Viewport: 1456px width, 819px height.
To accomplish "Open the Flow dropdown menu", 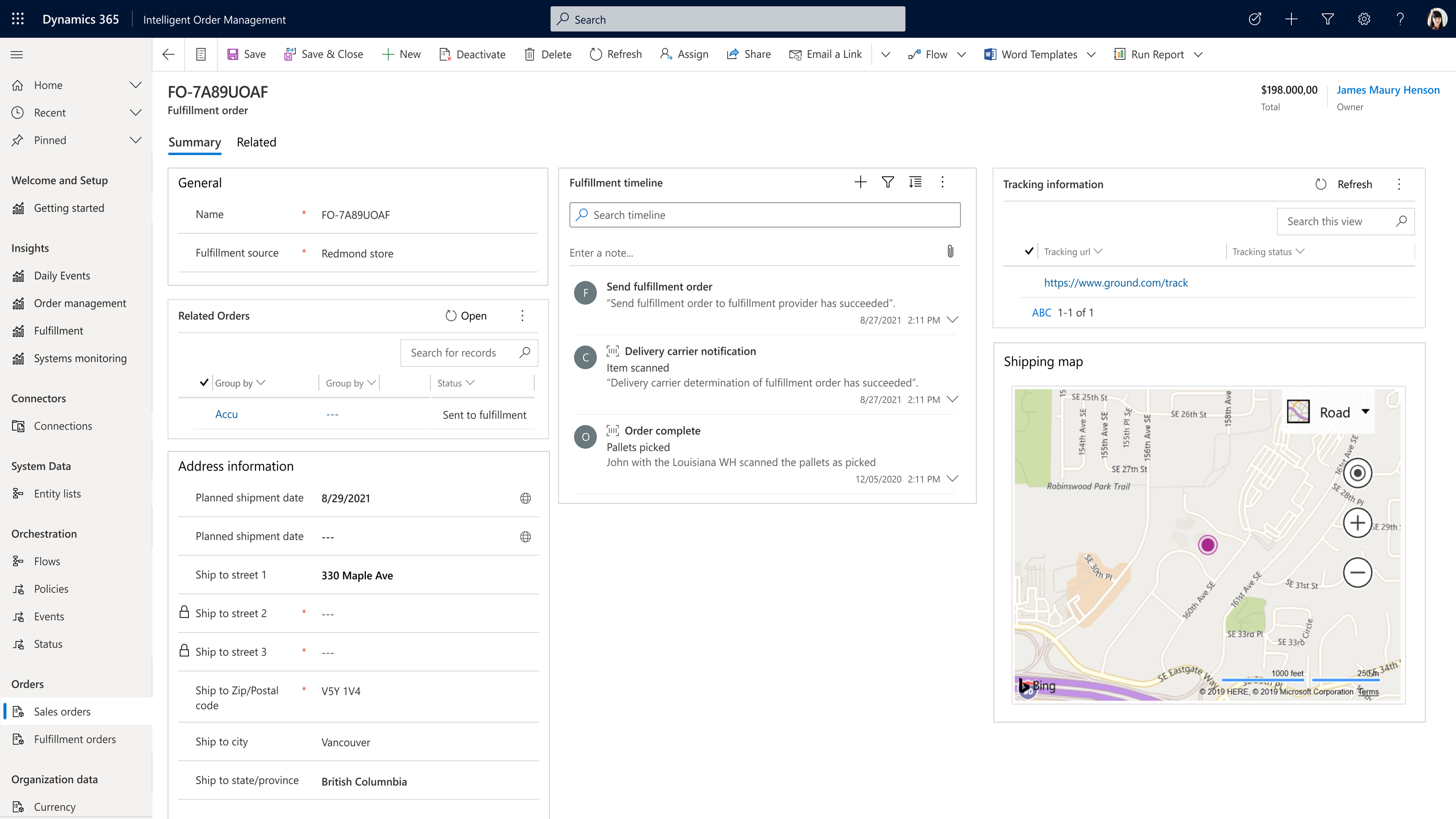I will [x=962, y=54].
